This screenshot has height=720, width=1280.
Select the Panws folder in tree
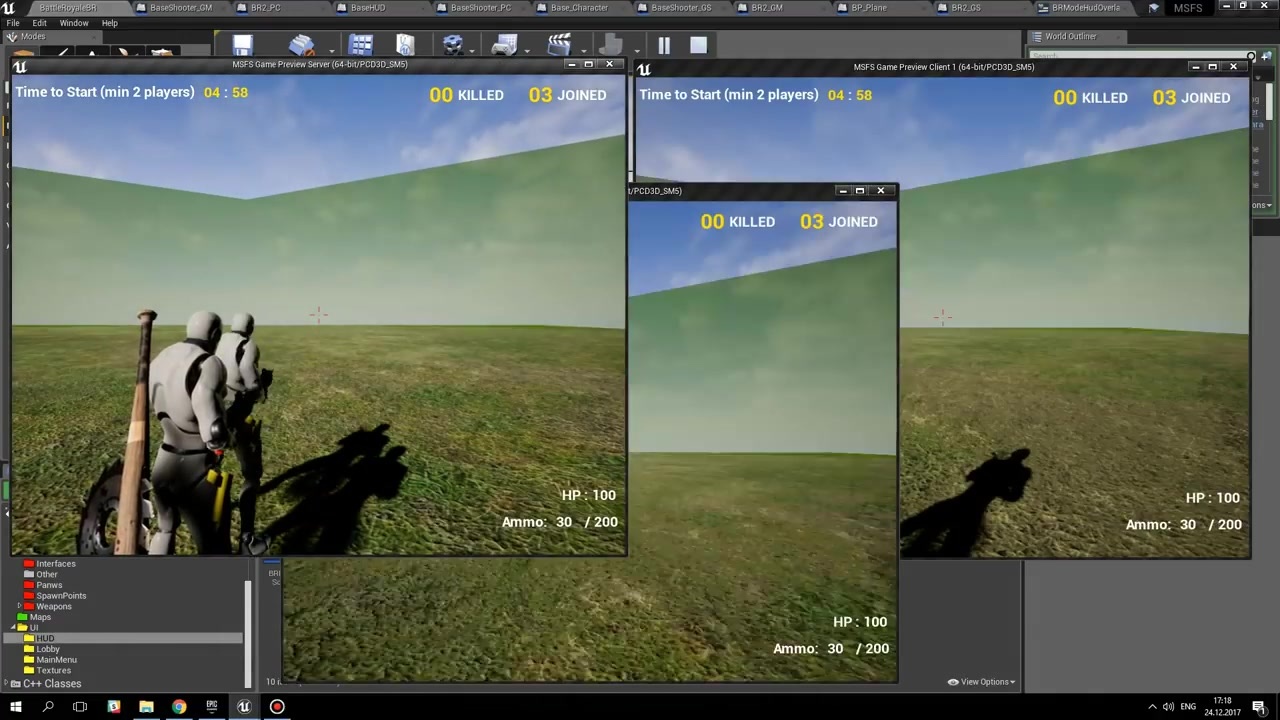click(49, 585)
